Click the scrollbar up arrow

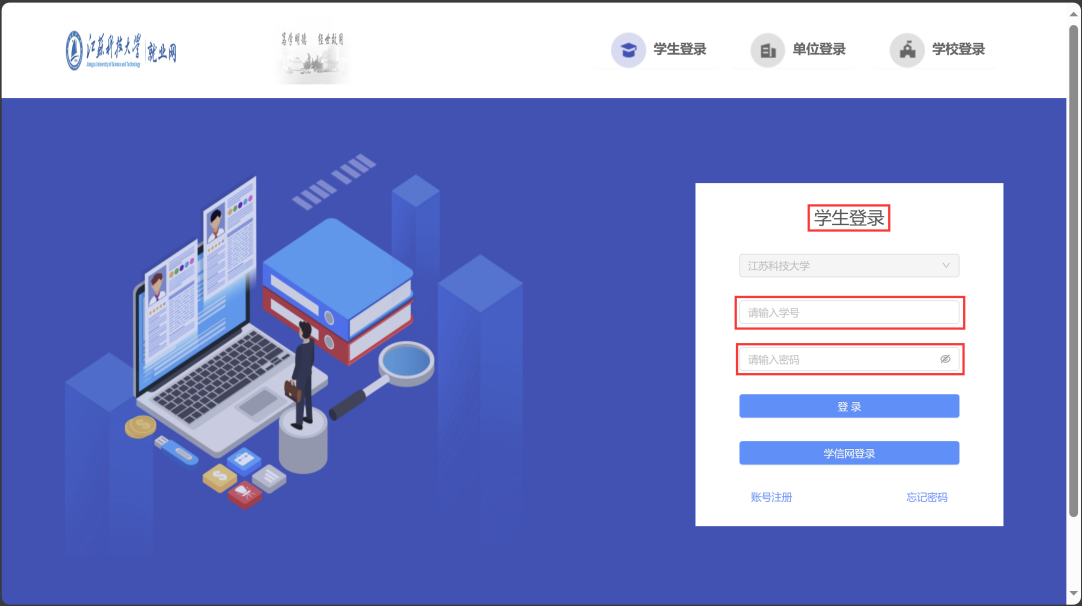click(1074, 9)
